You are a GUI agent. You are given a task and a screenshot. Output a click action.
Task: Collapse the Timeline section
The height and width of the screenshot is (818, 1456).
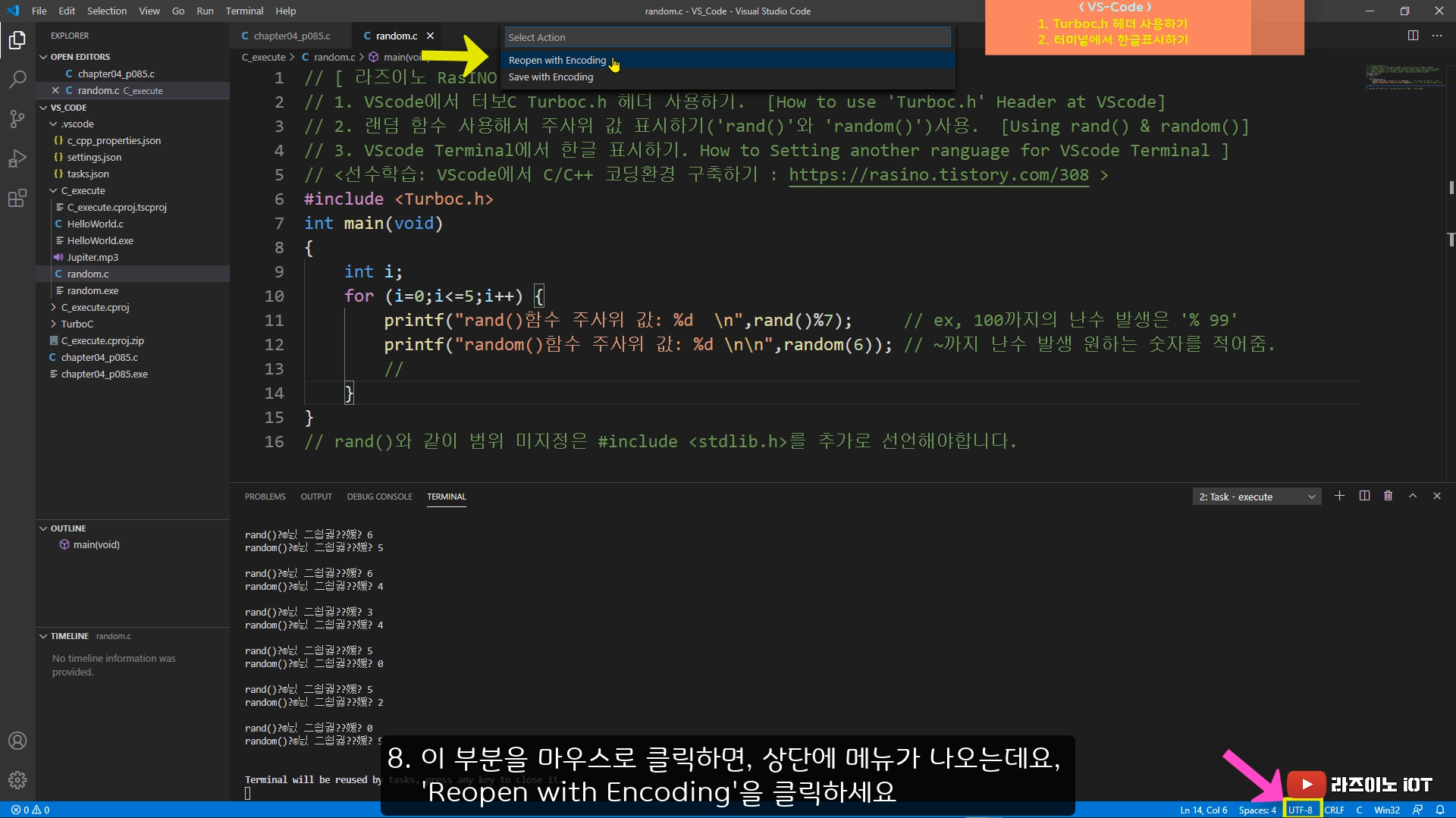click(x=69, y=636)
